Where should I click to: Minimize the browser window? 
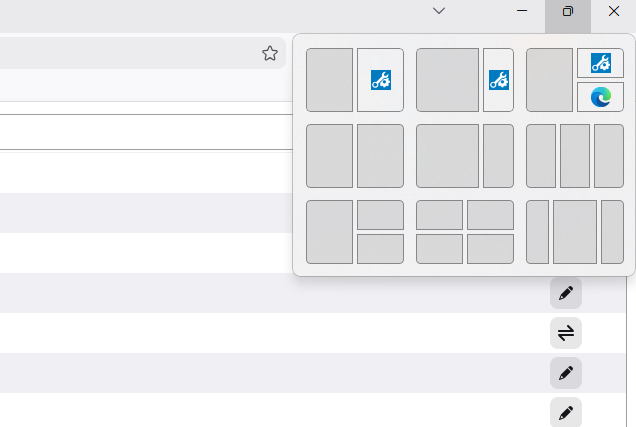point(522,11)
